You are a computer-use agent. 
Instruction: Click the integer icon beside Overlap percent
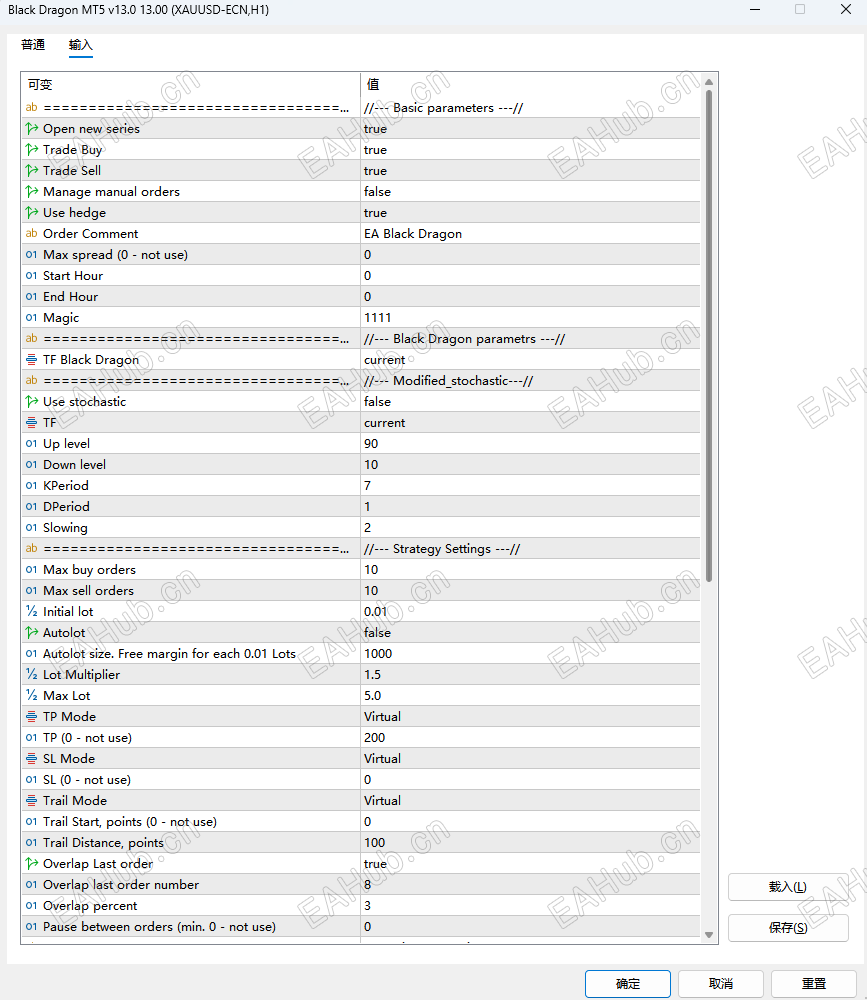click(x=32, y=906)
